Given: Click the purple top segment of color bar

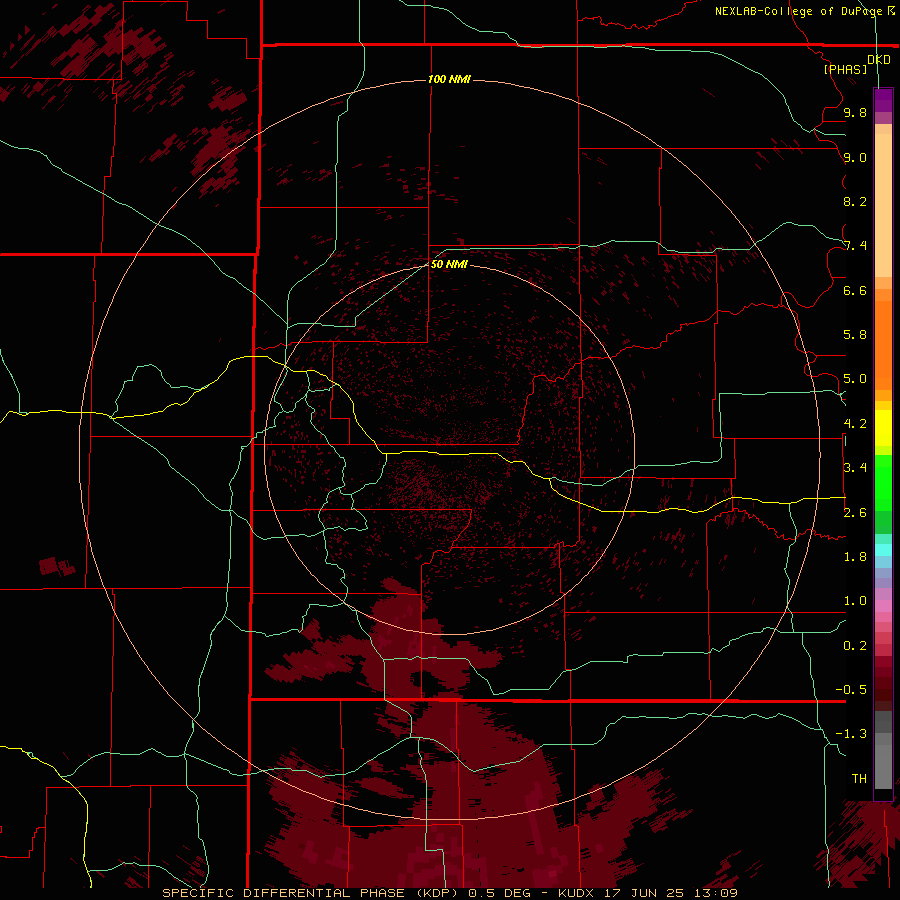Looking at the screenshot, I should click(883, 100).
